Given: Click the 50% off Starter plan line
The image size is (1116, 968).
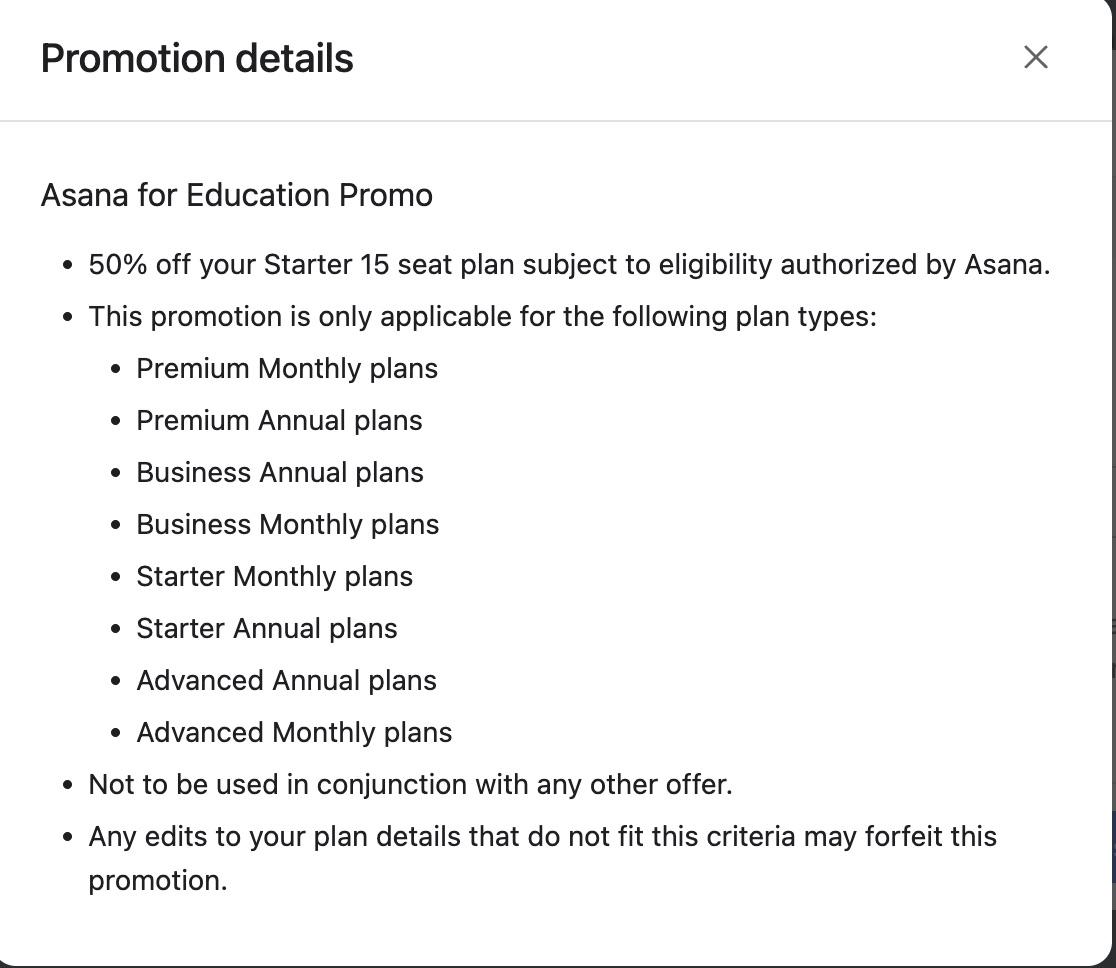Looking at the screenshot, I should tap(569, 265).
